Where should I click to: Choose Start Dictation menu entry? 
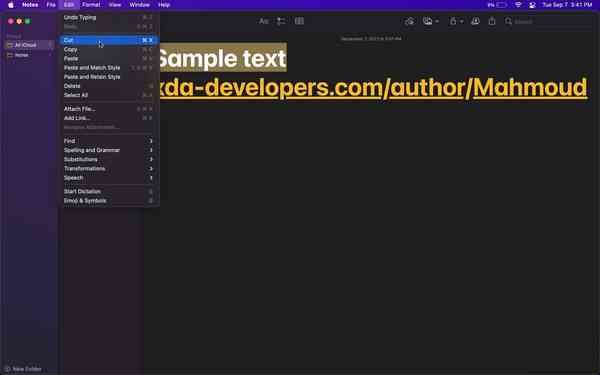(109, 192)
